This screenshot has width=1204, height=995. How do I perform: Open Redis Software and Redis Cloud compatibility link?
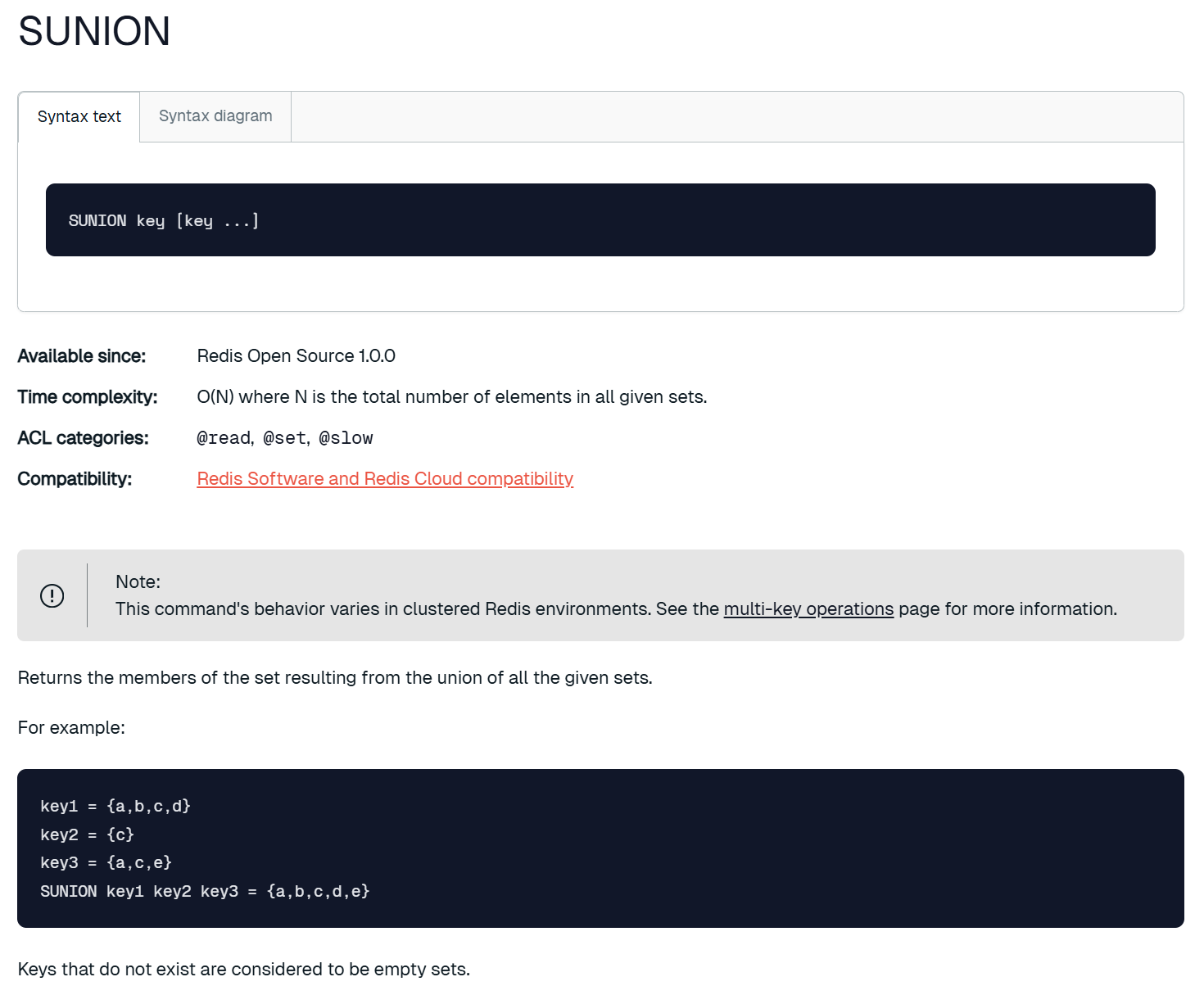click(x=385, y=478)
